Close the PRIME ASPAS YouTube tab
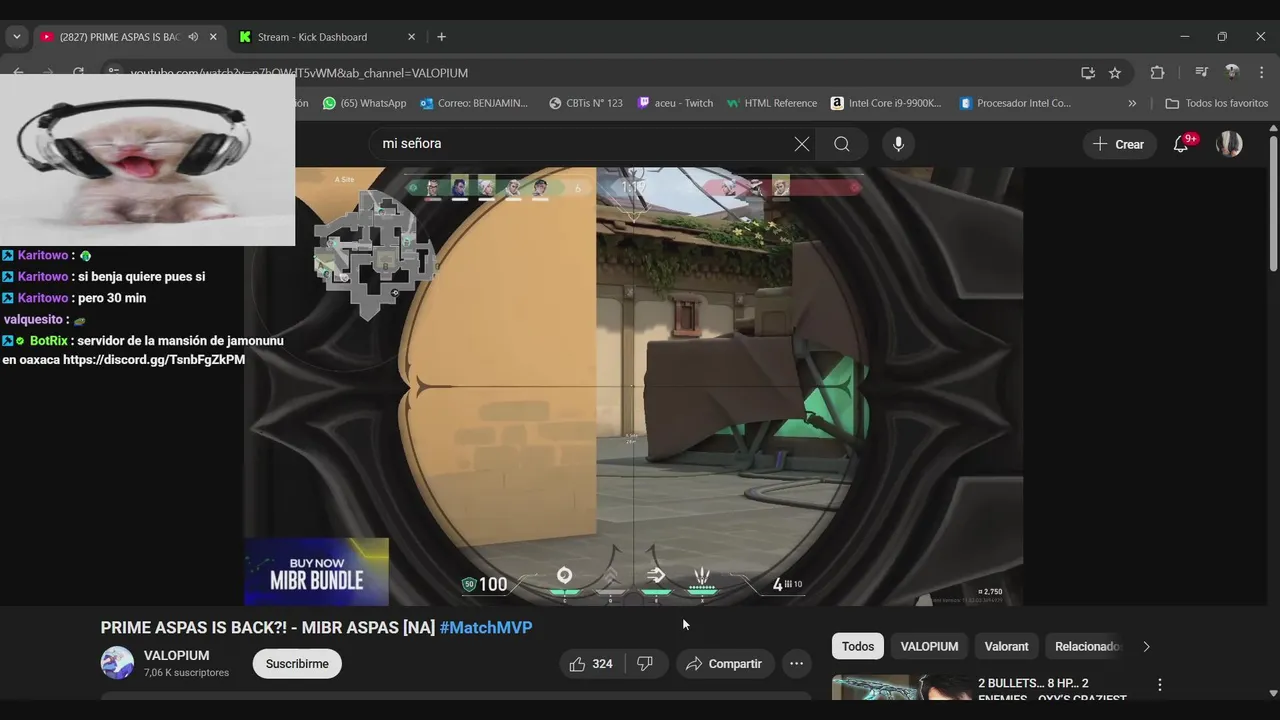 (213, 37)
